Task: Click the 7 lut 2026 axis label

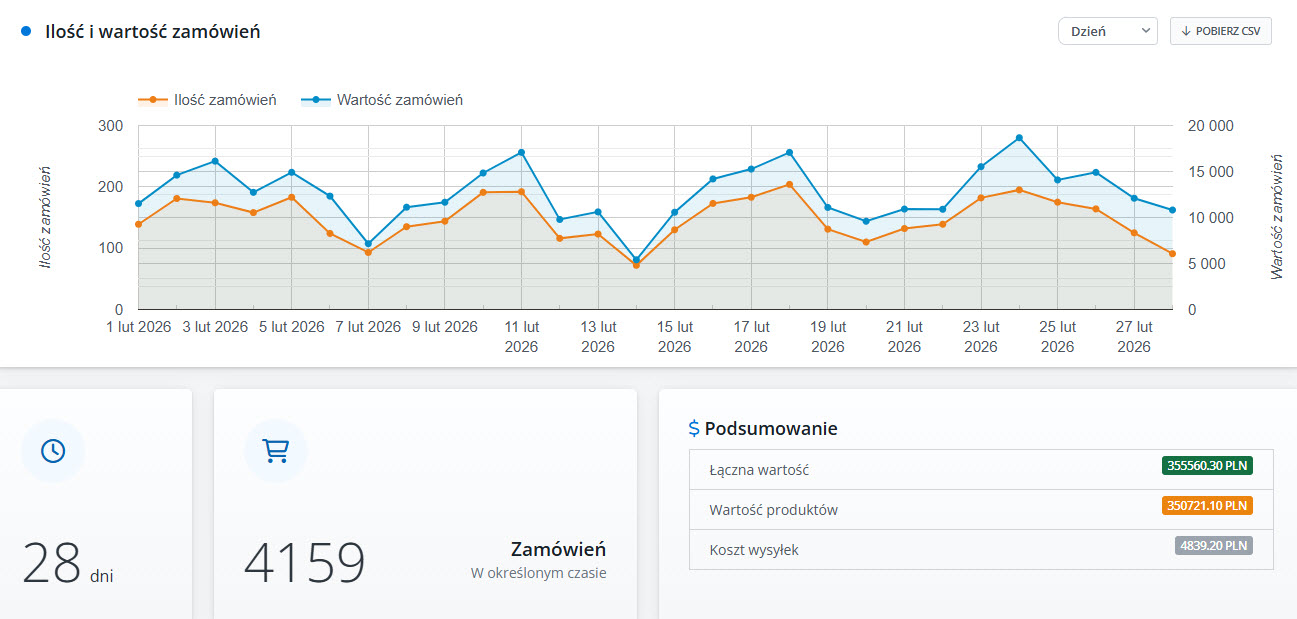Action: point(368,327)
